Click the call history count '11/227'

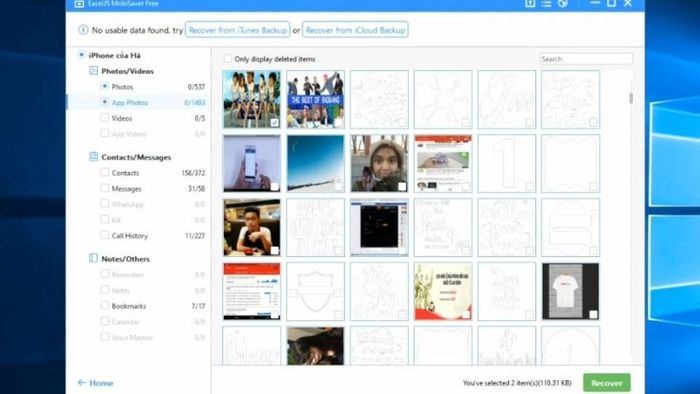195,236
